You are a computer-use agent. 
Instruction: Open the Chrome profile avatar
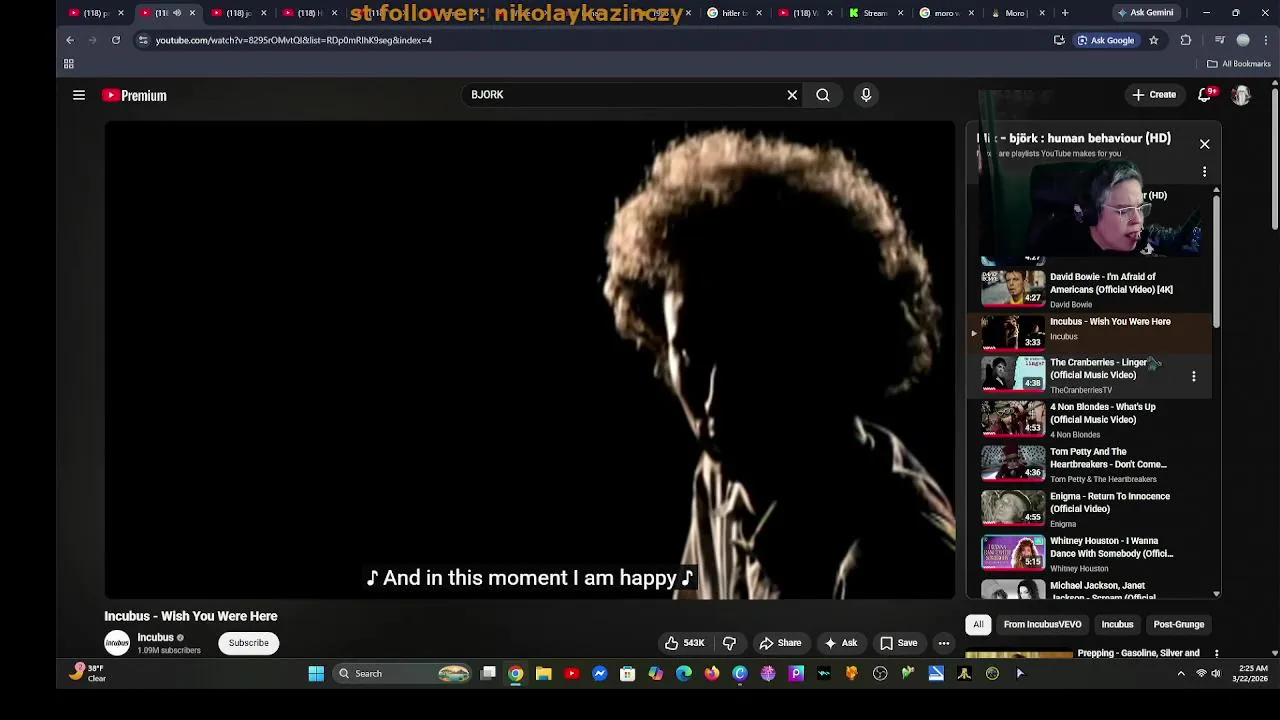point(1243,40)
